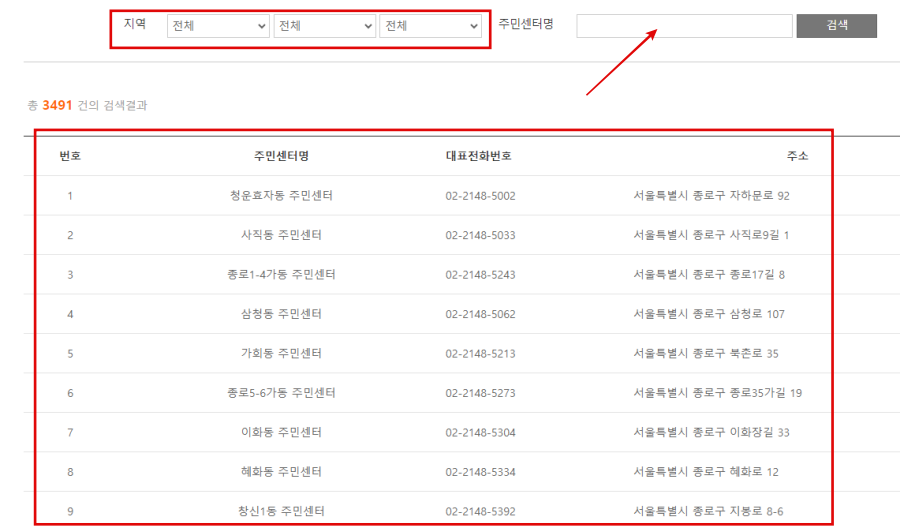Open the second 지역 전체 dropdown
The image size is (900, 528).
pyautogui.click(x=325, y=26)
